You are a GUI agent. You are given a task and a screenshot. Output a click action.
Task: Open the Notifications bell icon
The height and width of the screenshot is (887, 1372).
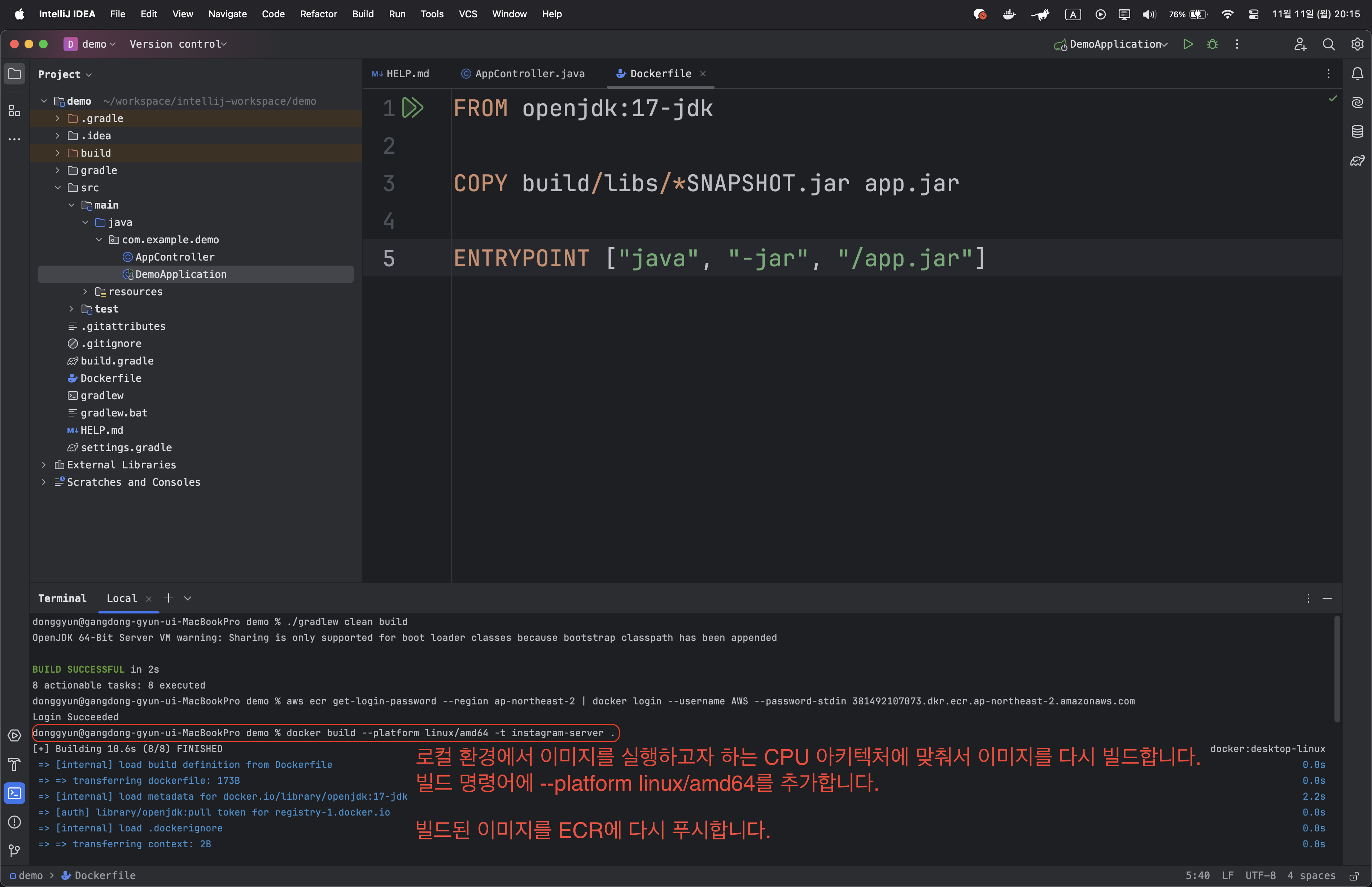(1357, 74)
